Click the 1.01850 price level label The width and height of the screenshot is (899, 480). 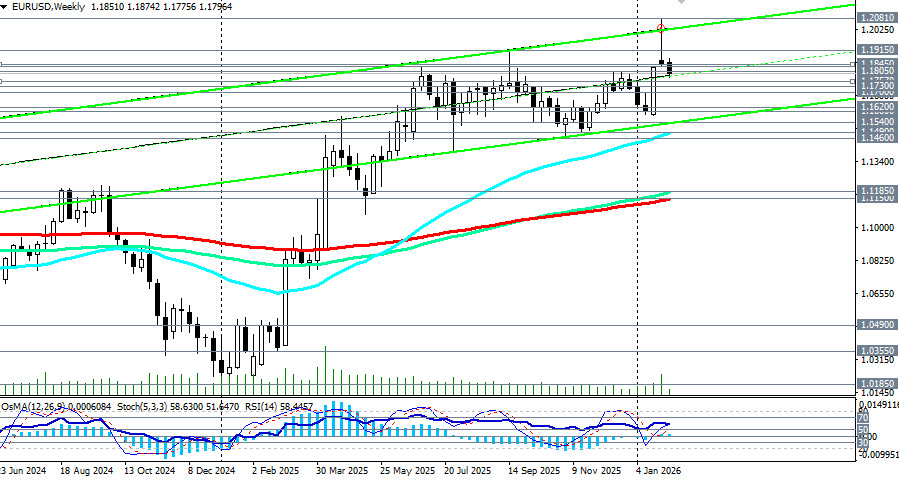pyautogui.click(x=877, y=383)
